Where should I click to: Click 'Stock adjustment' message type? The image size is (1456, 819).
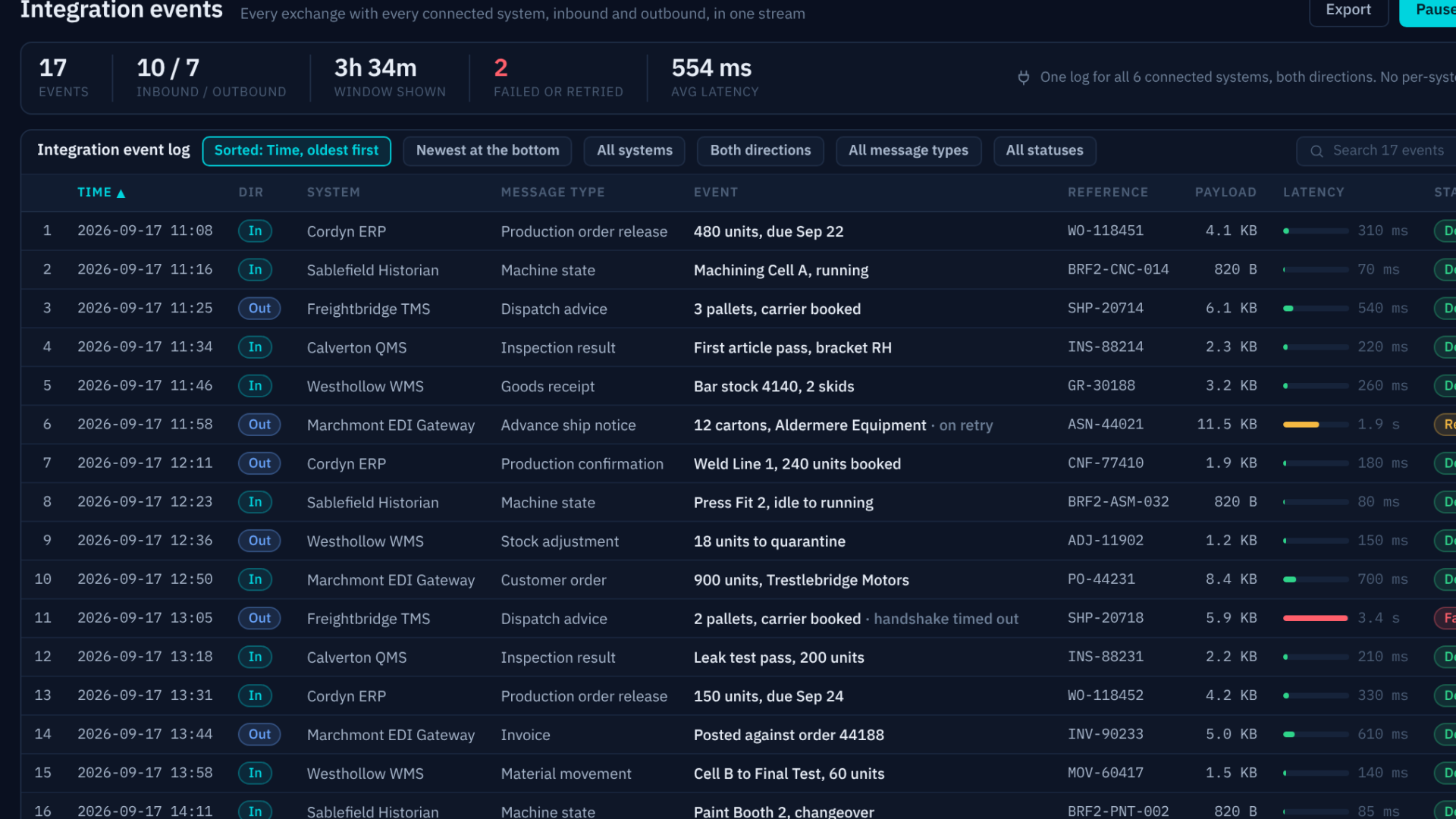pyautogui.click(x=560, y=541)
